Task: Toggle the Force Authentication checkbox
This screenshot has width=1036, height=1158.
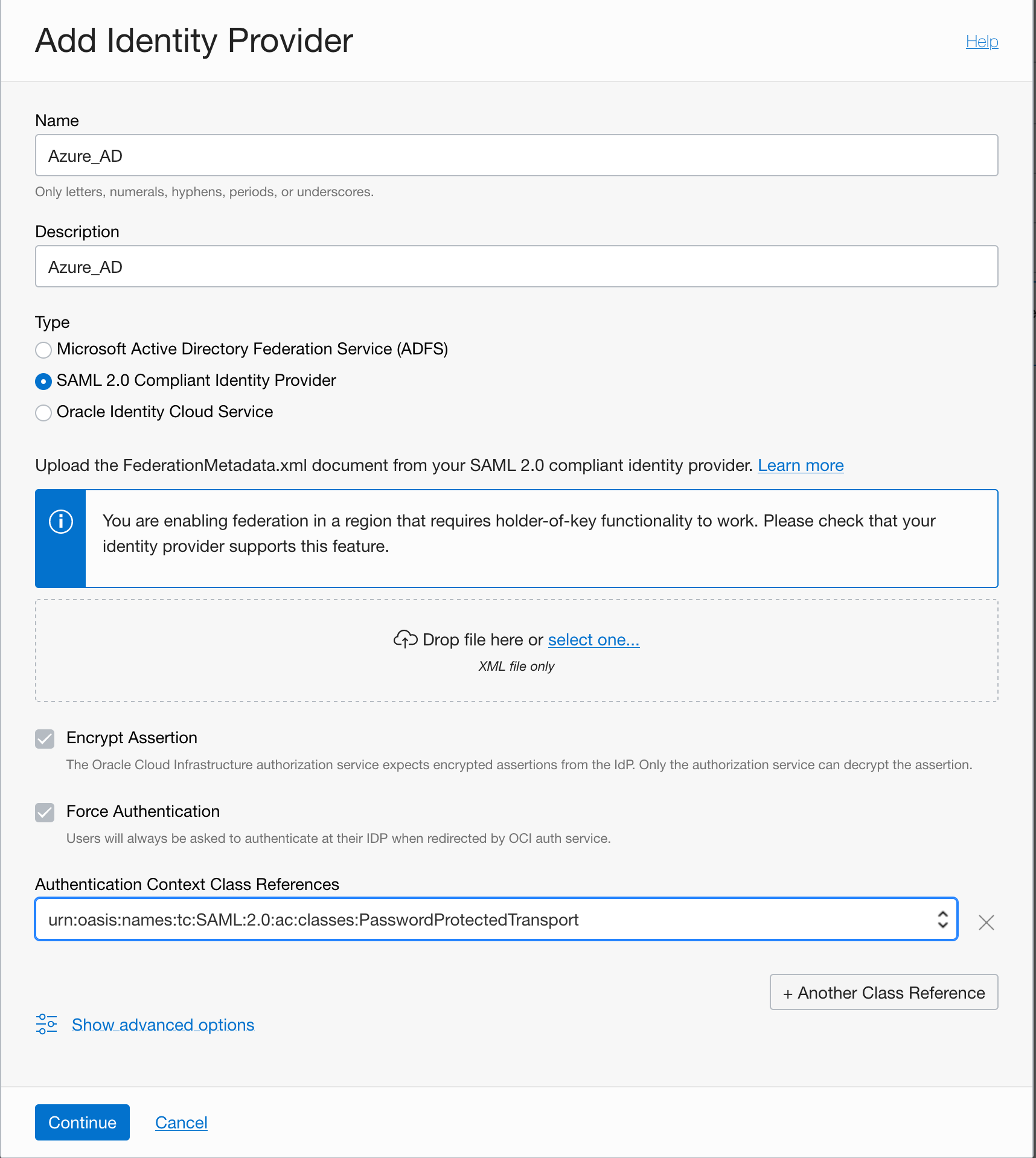Action: coord(44,813)
